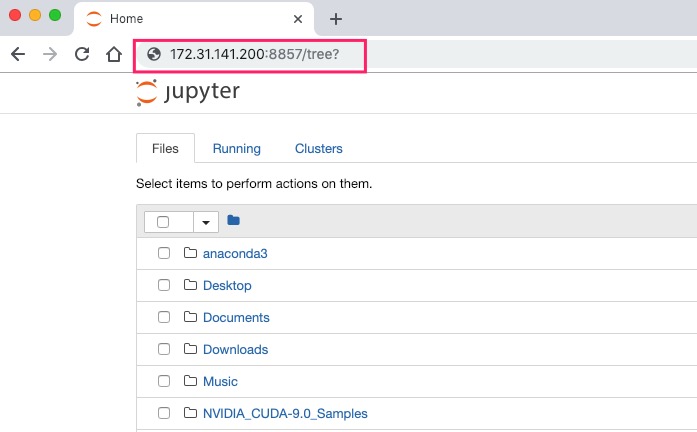Go back with the browser back arrow
This screenshot has height=432, width=697.
pyautogui.click(x=18, y=54)
